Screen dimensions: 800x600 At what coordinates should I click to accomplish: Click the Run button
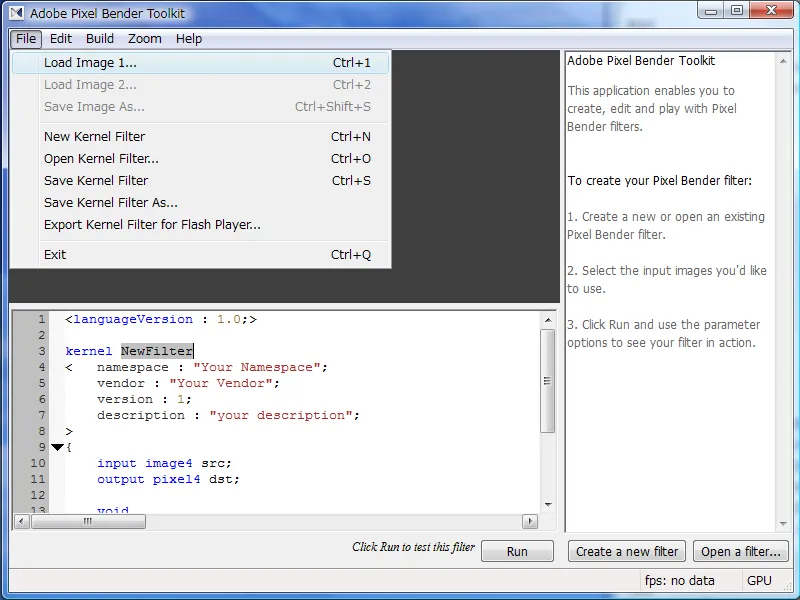click(x=517, y=552)
